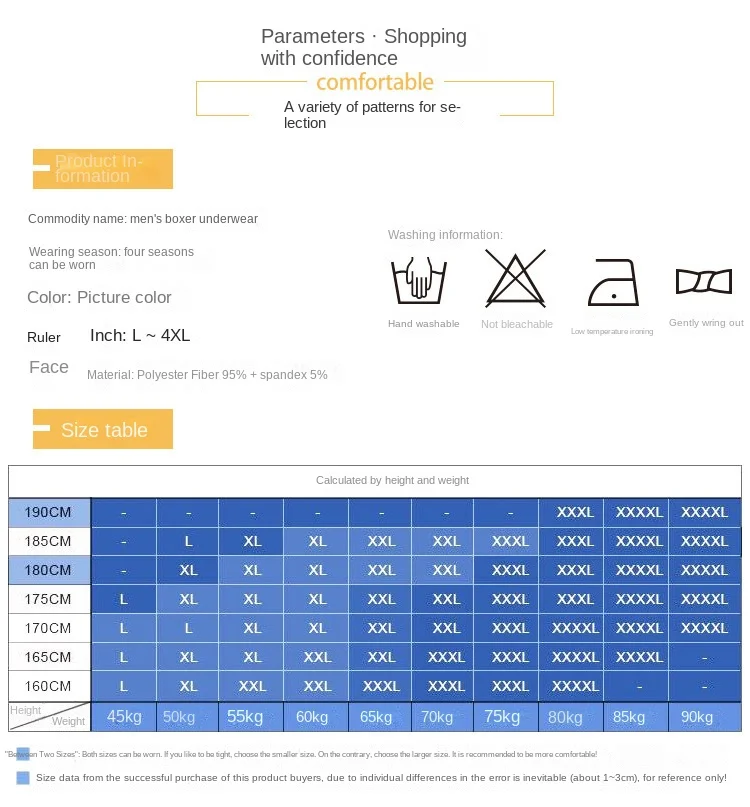Screen dimensions: 750x807
Task: Select the 190CM height row label
Action: pyautogui.click(x=49, y=512)
